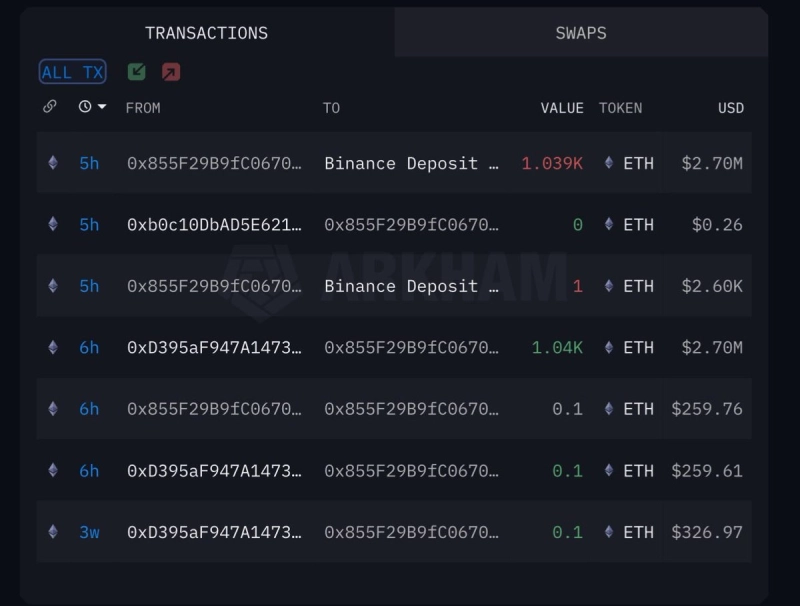Viewport: 800px width, 606px height.
Task: Click ETH token icon in $259.76 row
Action: click(x=608, y=409)
